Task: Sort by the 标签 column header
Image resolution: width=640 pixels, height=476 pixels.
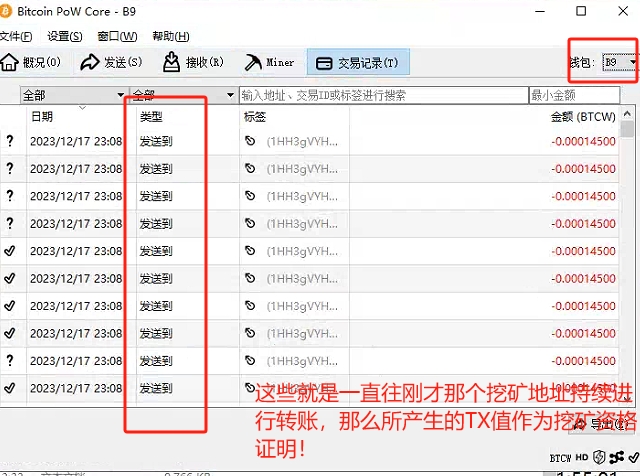Action: (x=294, y=117)
